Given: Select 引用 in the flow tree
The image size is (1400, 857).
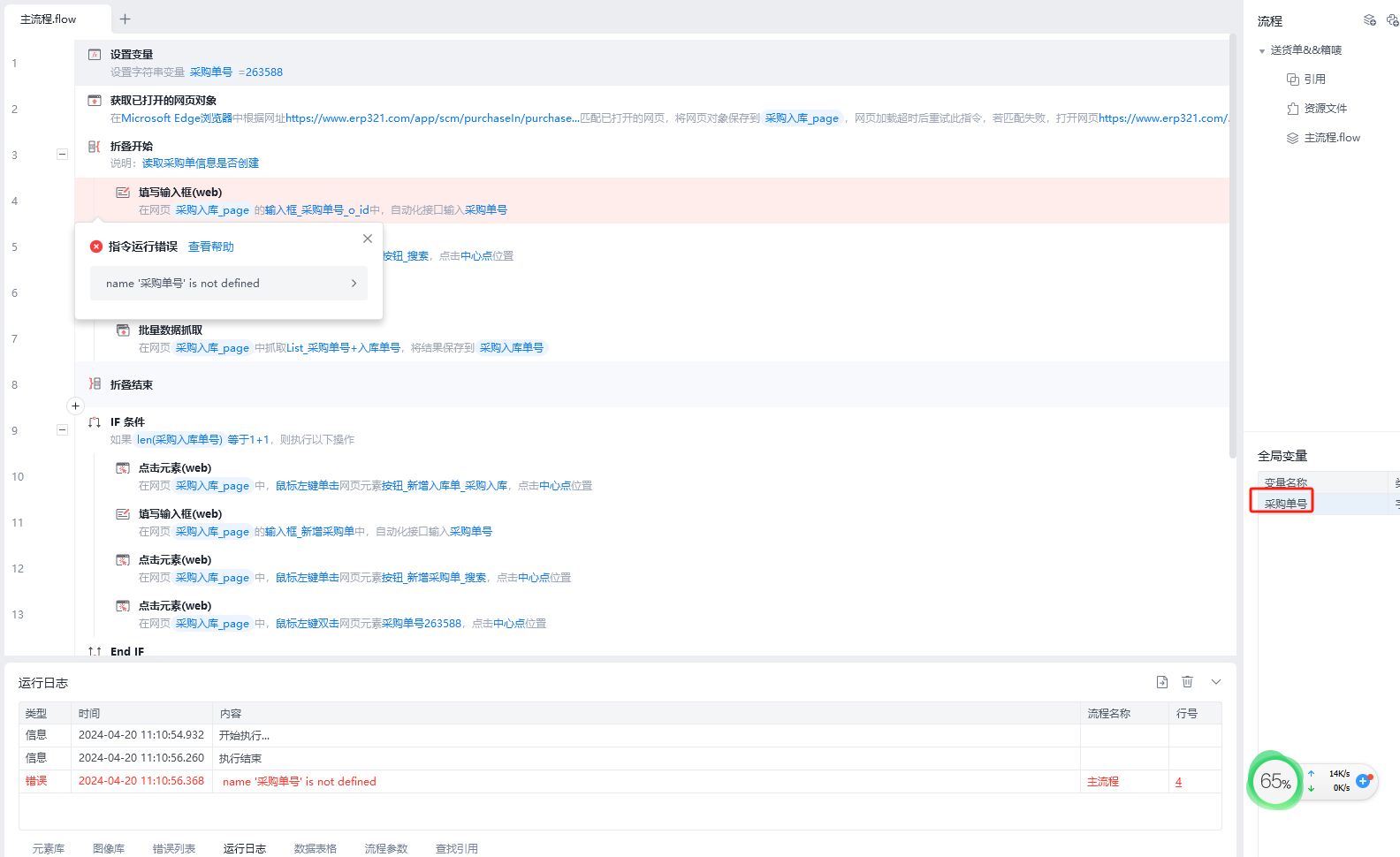Looking at the screenshot, I should coord(1315,80).
